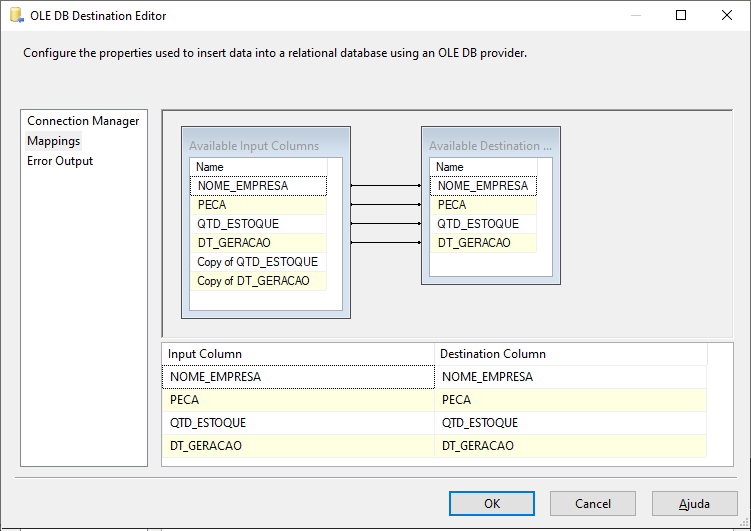Open Input Column cell DT_GERACAO in grid
751x531 pixels.
[298, 446]
